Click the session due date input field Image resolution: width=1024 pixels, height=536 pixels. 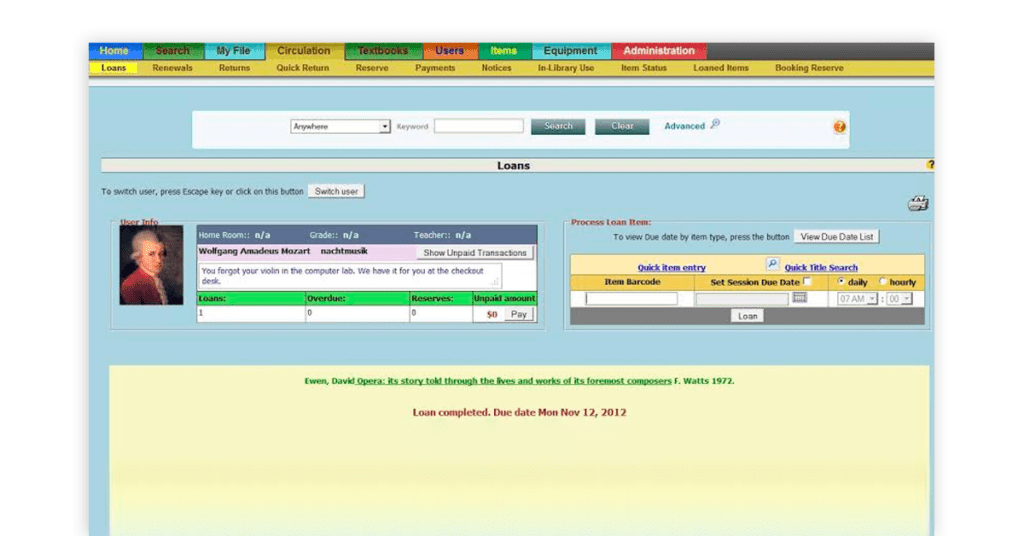742,299
